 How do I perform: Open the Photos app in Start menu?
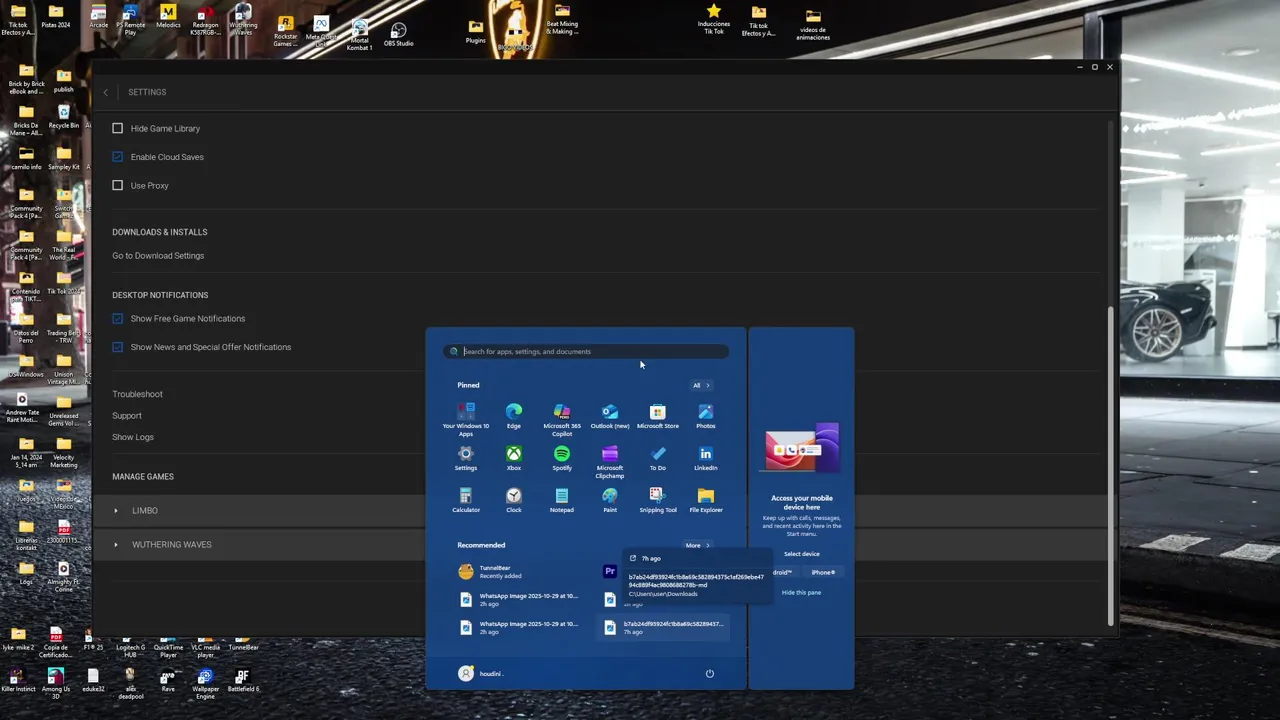(706, 416)
